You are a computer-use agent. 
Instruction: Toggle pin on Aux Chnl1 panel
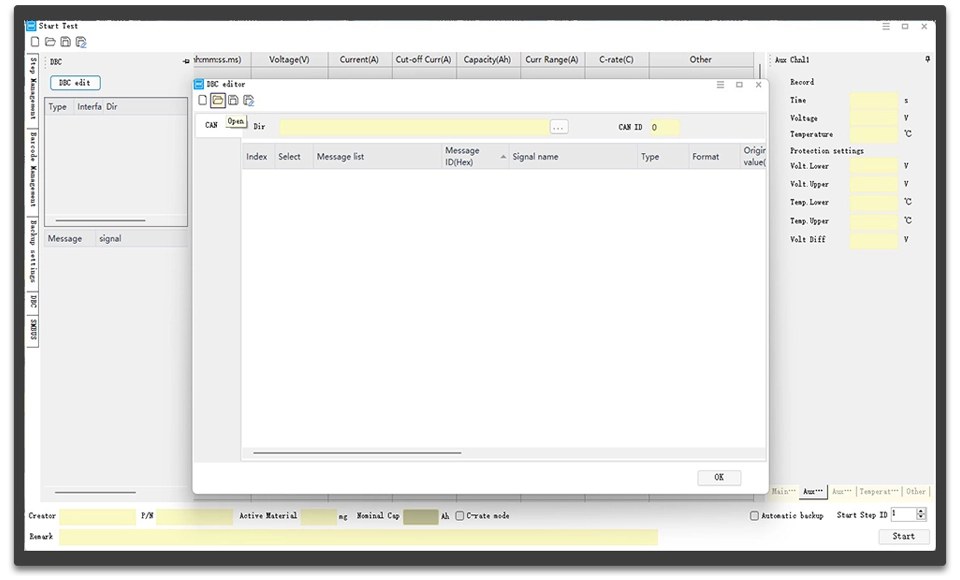click(x=928, y=59)
